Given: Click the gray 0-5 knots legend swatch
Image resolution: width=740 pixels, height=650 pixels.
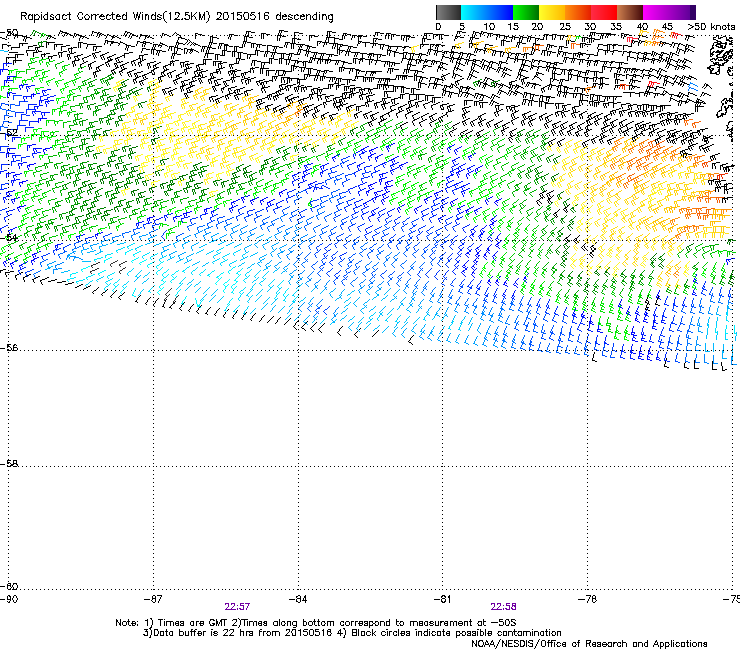Looking at the screenshot, I should click(x=448, y=12).
